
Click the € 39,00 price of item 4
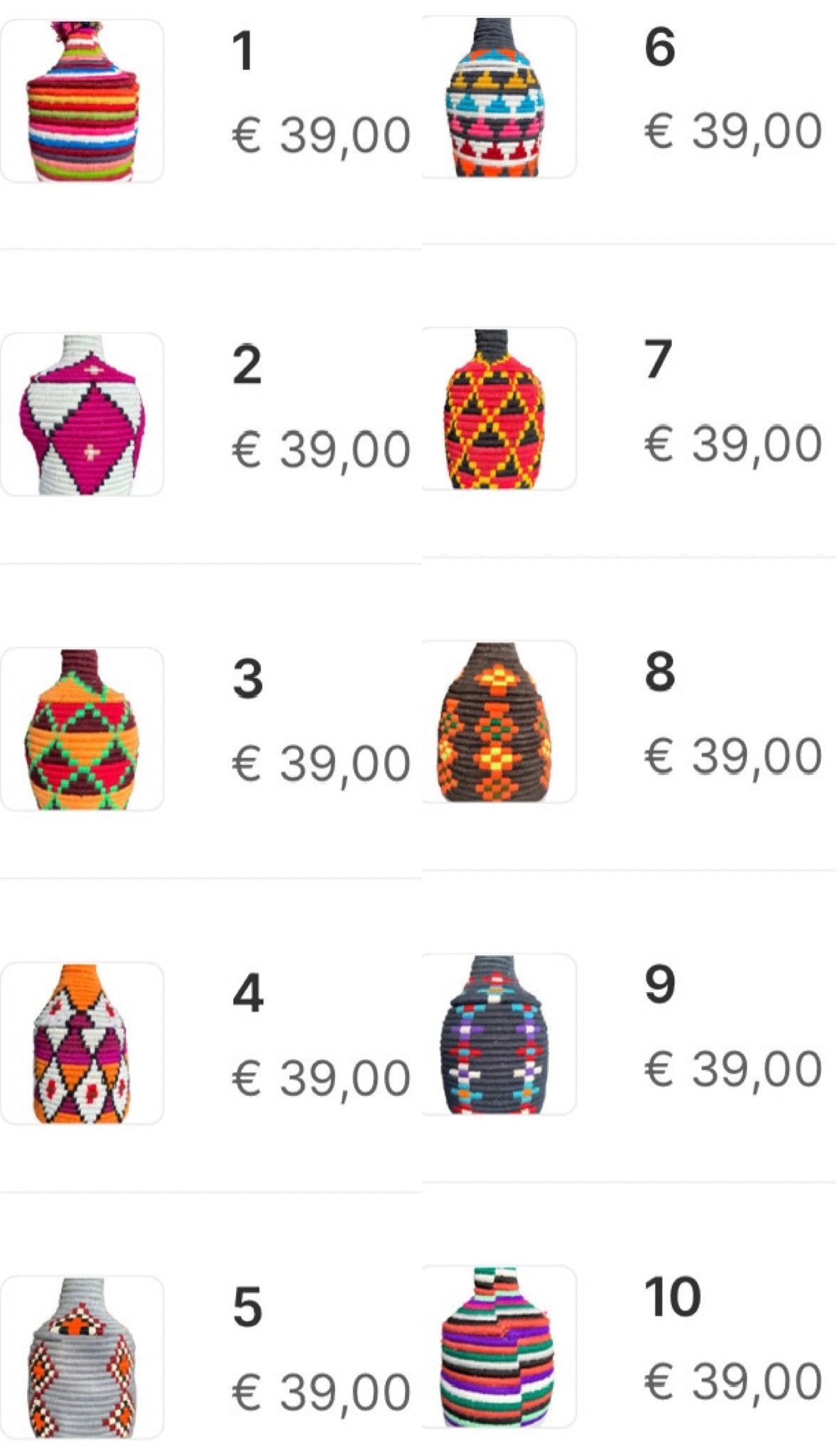322,1077
